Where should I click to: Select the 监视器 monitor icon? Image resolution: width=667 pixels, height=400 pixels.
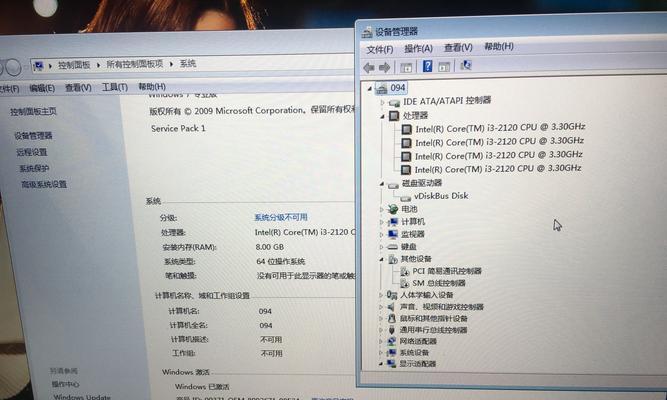click(393, 234)
